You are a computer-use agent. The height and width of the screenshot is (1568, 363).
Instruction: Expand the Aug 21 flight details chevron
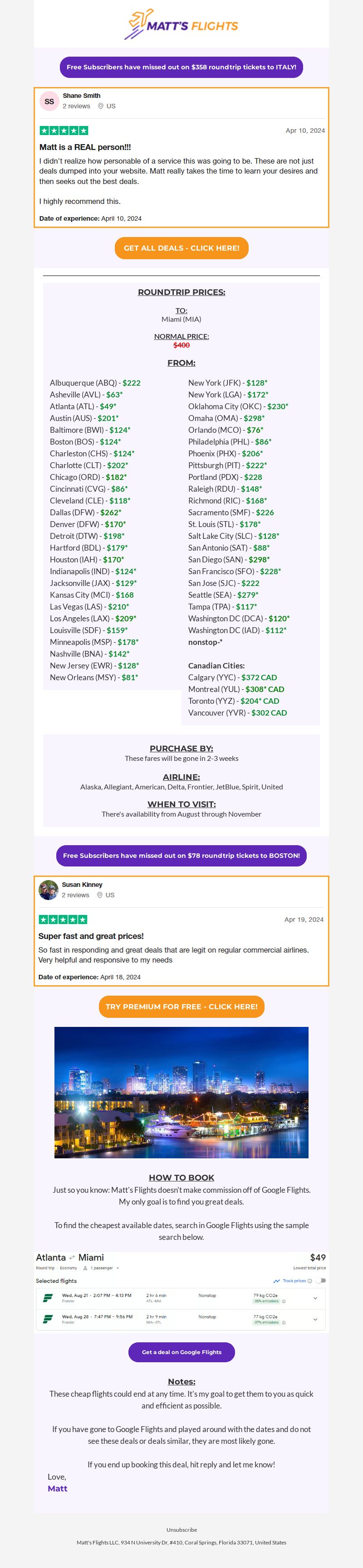tap(315, 1298)
